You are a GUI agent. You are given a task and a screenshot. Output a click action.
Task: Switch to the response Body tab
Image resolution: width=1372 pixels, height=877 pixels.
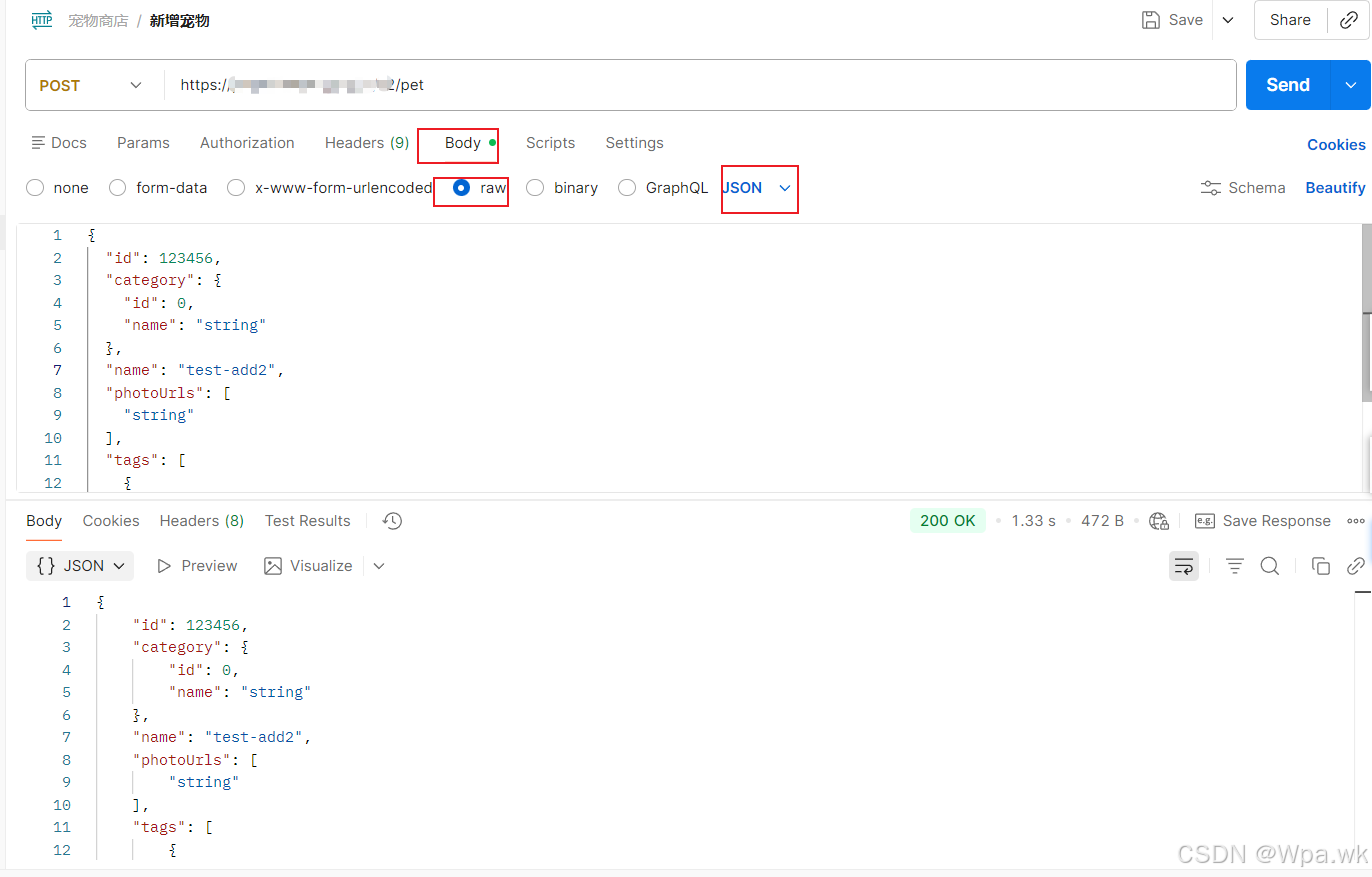point(44,521)
